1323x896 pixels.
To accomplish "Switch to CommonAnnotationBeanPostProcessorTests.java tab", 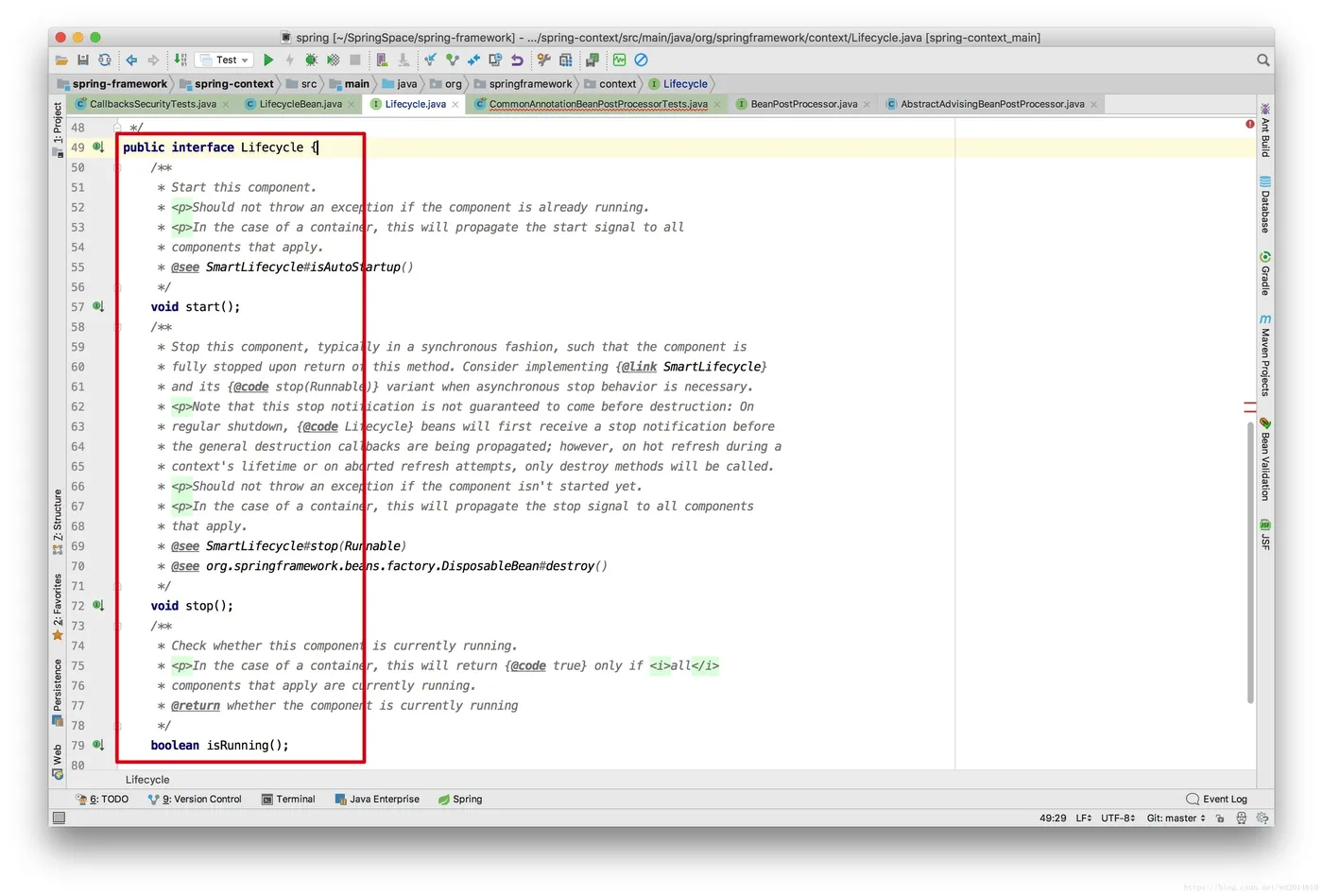I will (x=597, y=104).
